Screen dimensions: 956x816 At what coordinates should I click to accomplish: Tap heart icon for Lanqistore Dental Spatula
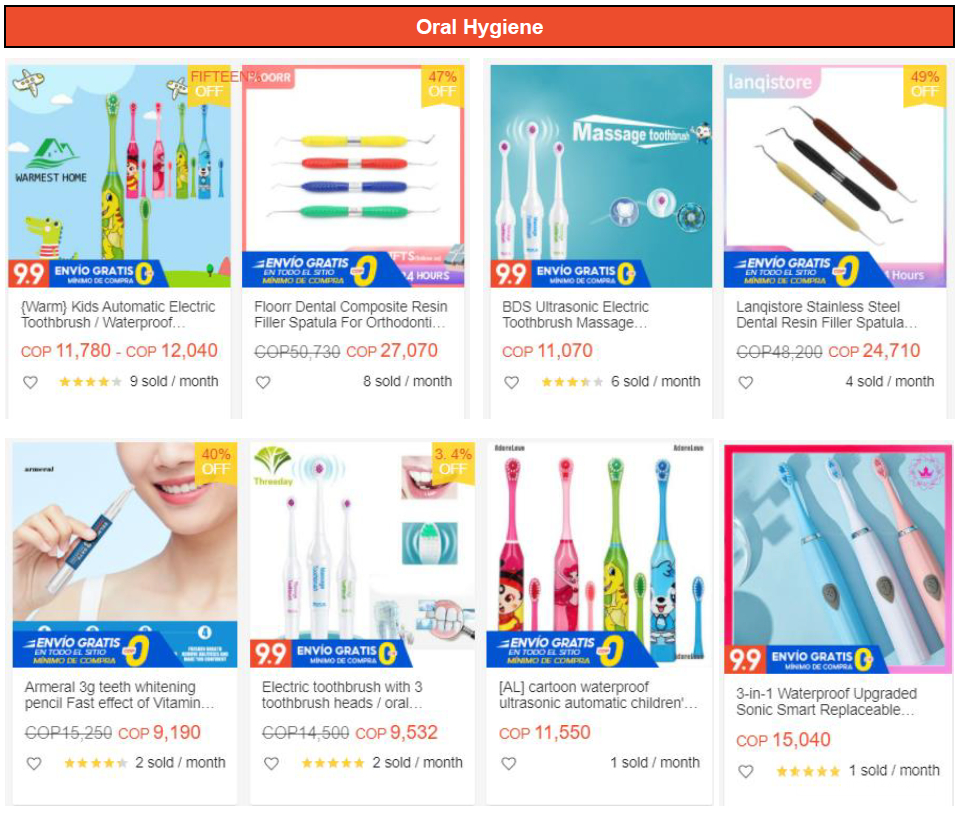tap(746, 382)
